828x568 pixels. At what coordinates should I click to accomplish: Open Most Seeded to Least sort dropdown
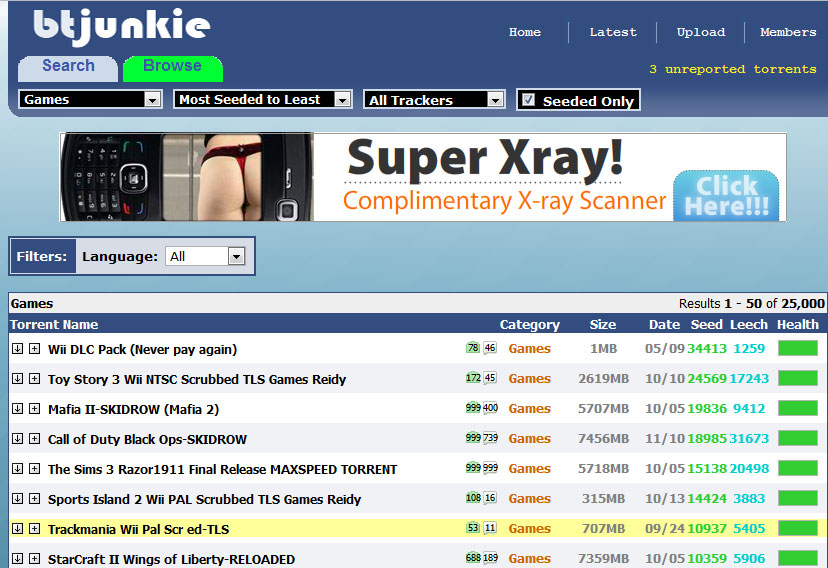coord(263,99)
